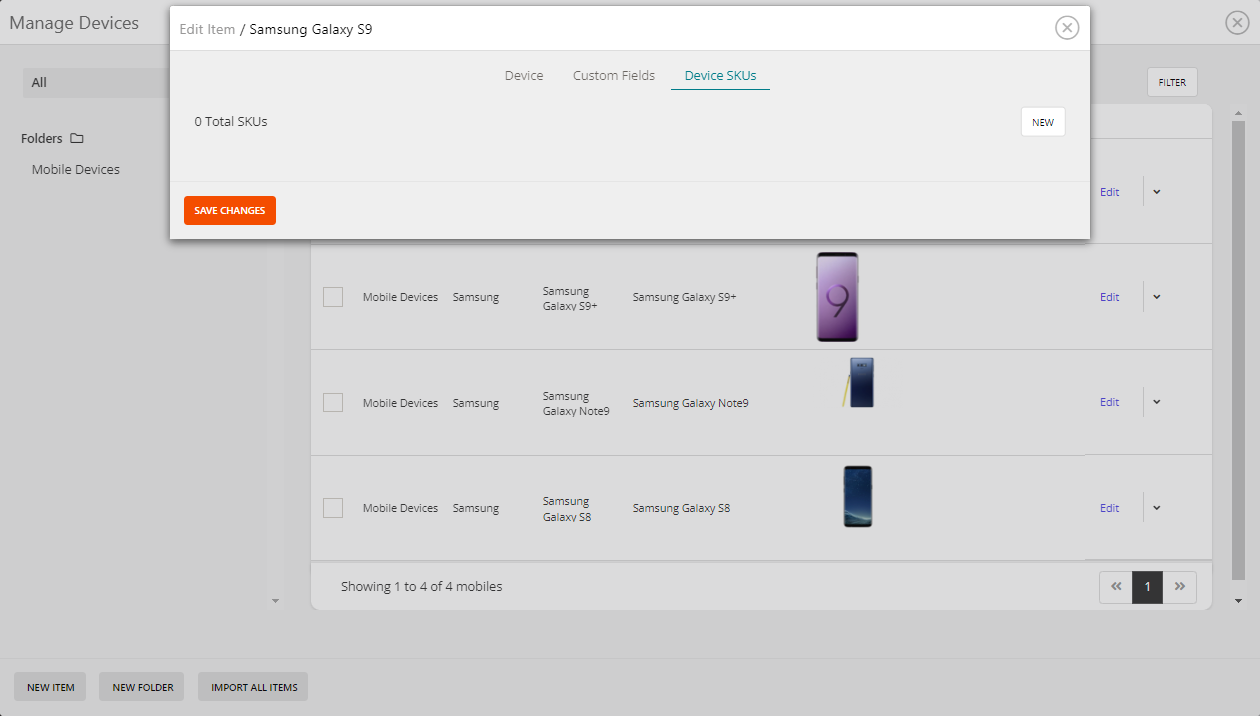Image resolution: width=1260 pixels, height=716 pixels.
Task: Select the Mobile Devices folder
Action: point(76,170)
